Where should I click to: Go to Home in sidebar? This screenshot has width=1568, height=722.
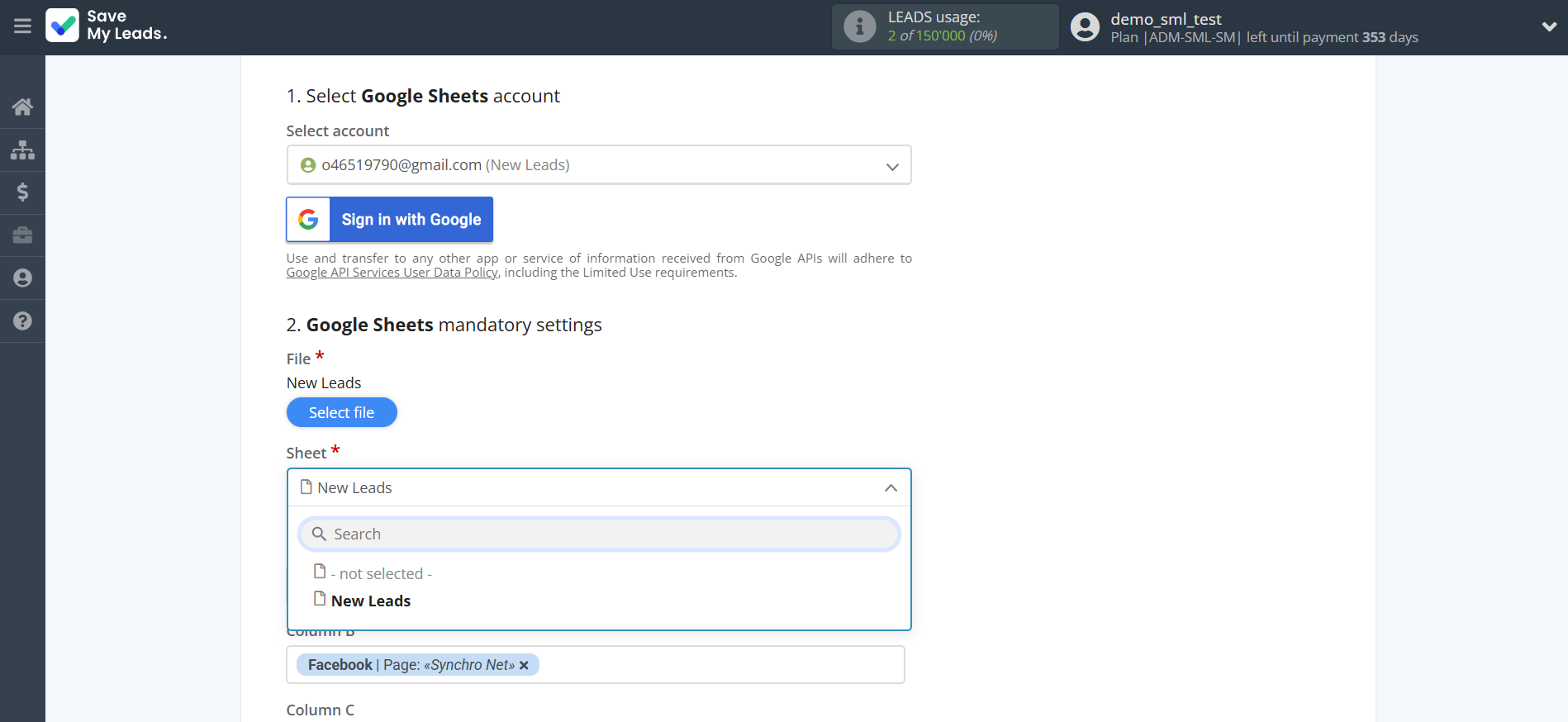click(22, 107)
